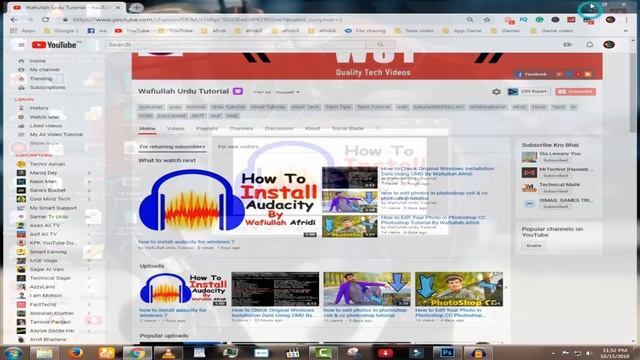Open Liked videos in the sidebar
The width and height of the screenshot is (640, 360).
pyautogui.click(x=45, y=126)
